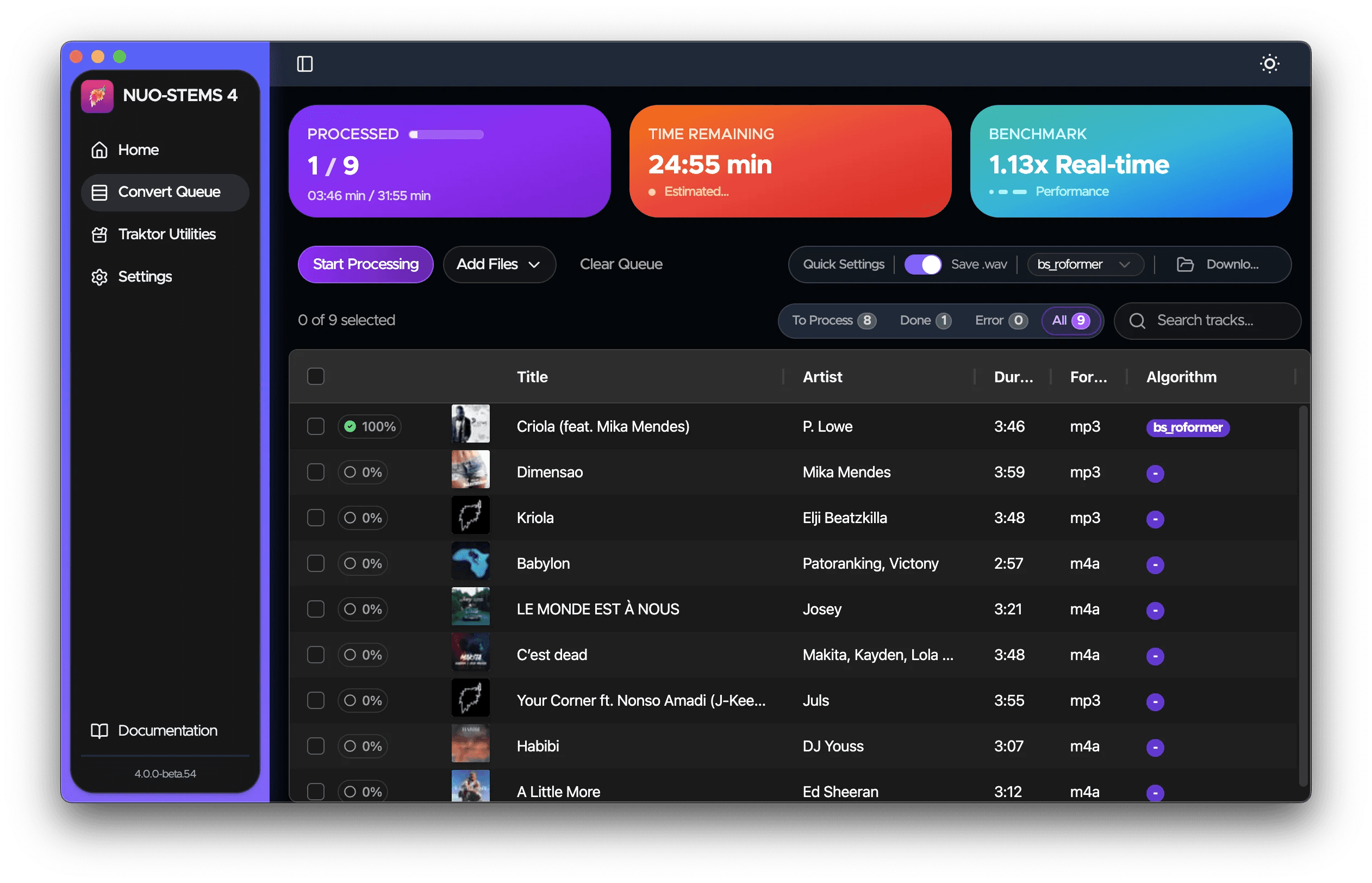1372x883 pixels.
Task: Select Home in the sidebar
Action: coord(138,150)
